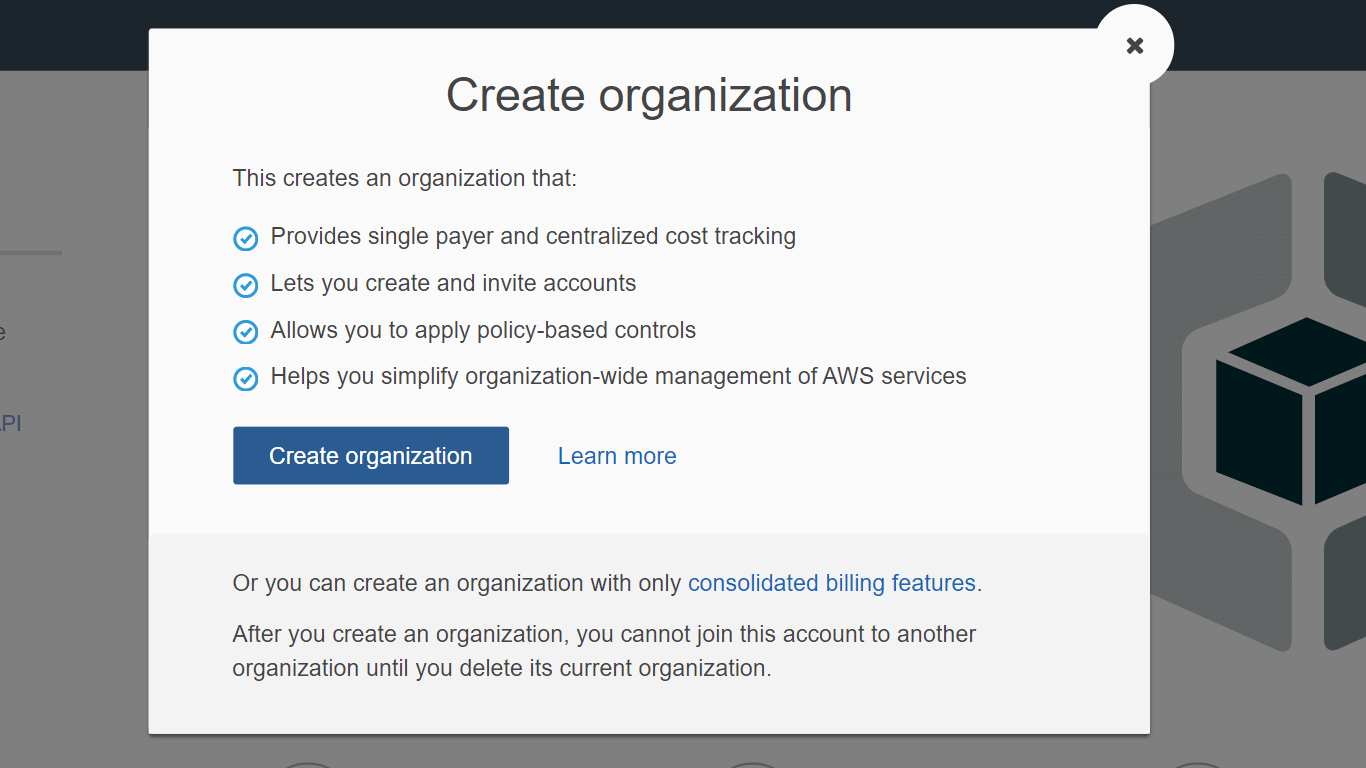The width and height of the screenshot is (1366, 768).
Task: Click the checkmark icon beside "Allows you to apply policy-based controls"
Action: click(x=245, y=332)
